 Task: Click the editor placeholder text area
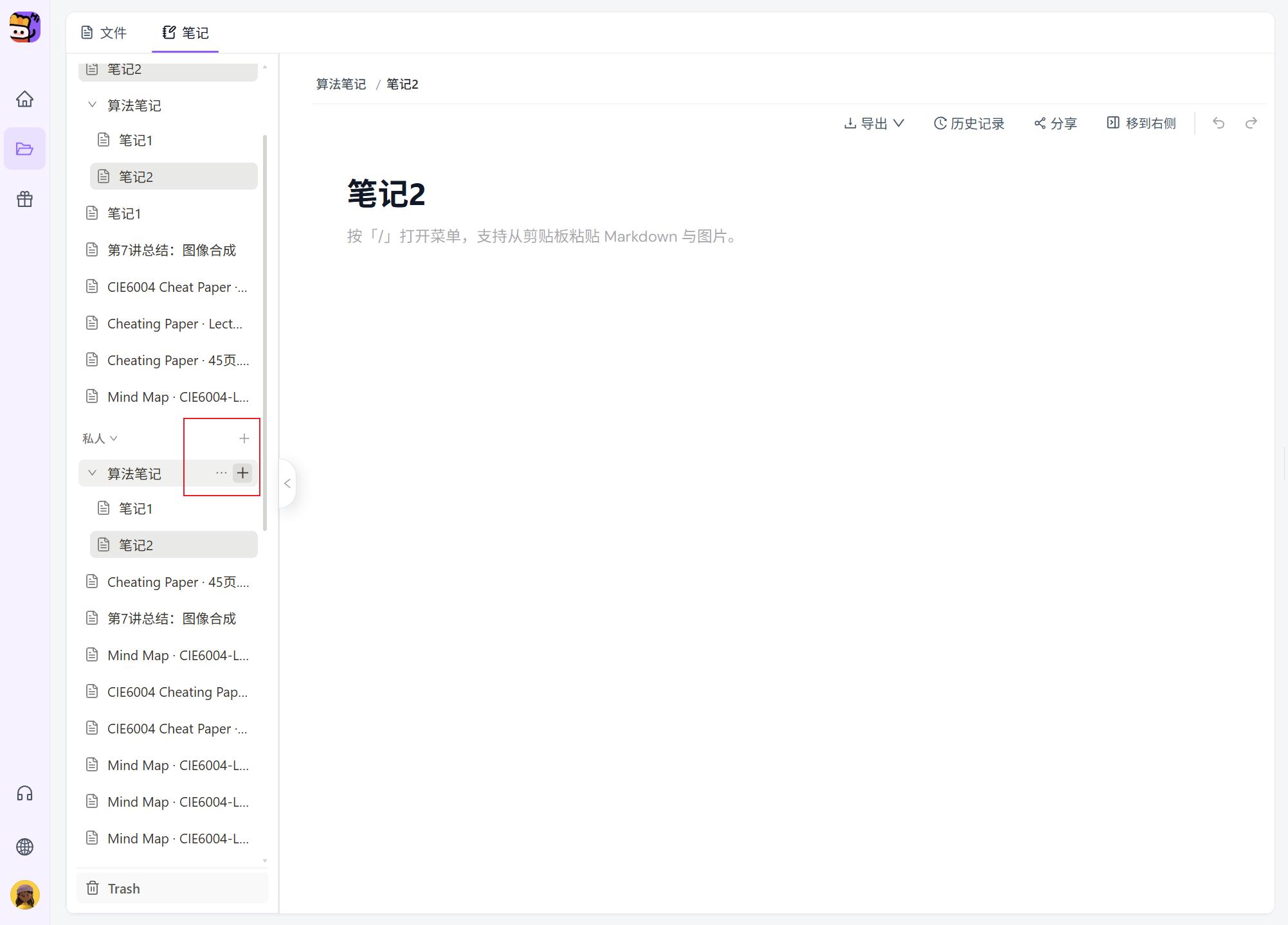(544, 237)
